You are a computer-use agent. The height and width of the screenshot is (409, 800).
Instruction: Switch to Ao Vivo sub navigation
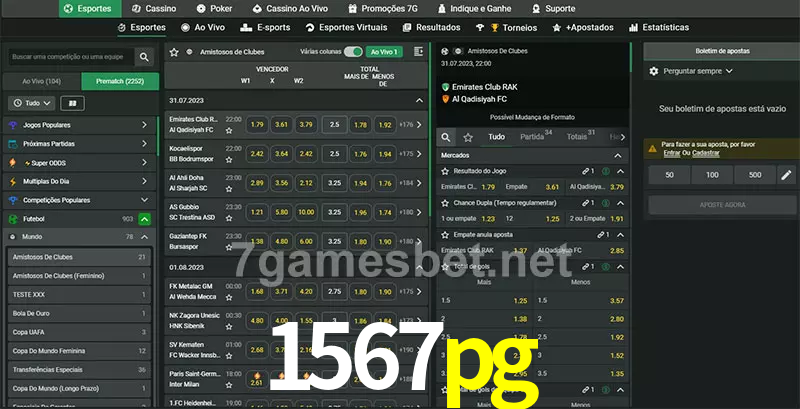203,28
